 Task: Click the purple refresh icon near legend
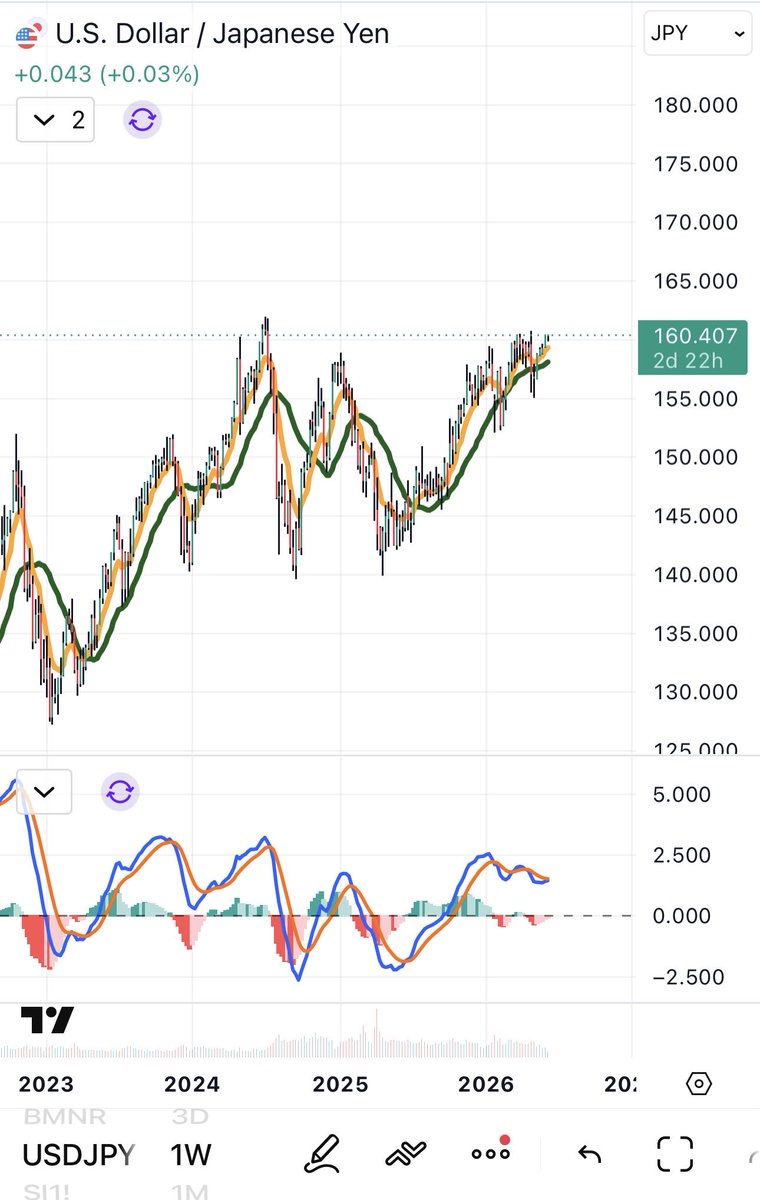click(x=142, y=121)
